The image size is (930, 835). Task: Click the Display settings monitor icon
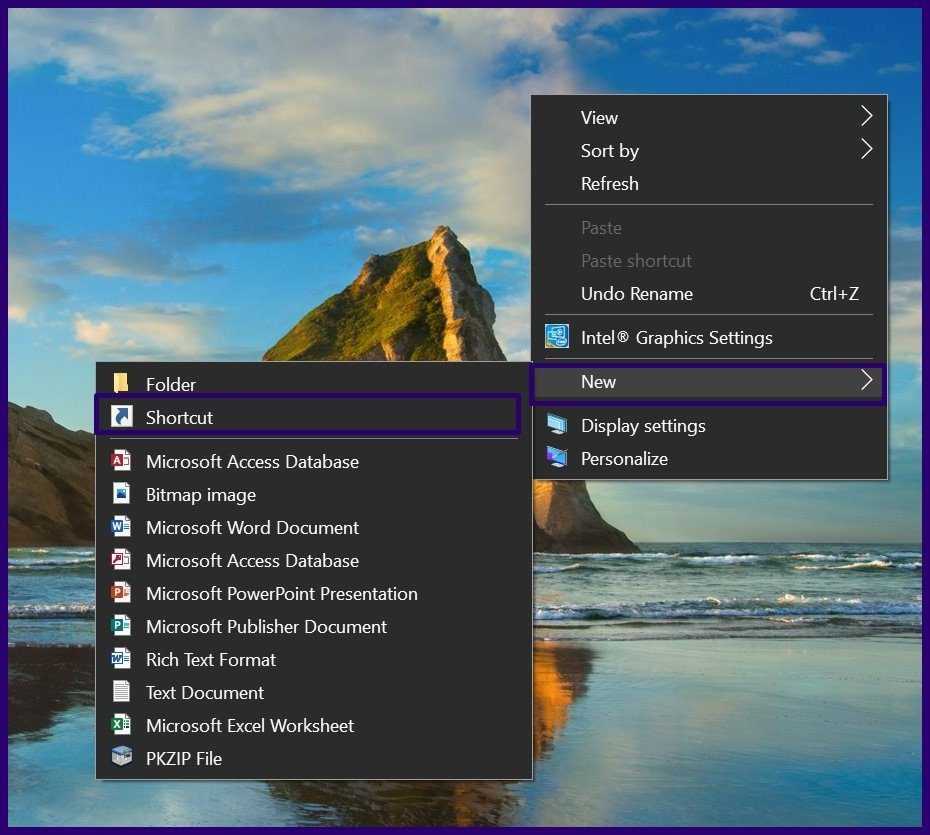[557, 425]
